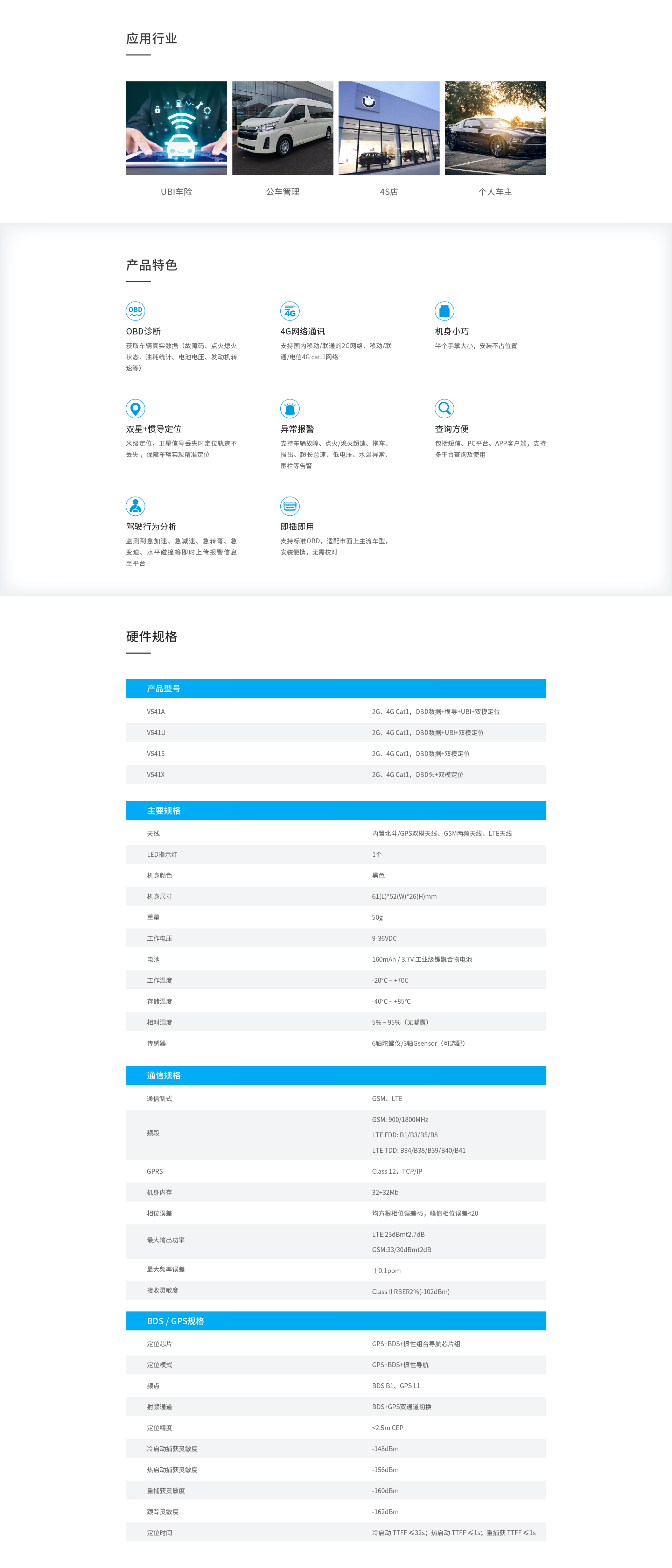Viewport: 672px width, 1568px height.
Task: Click the 即插即用 connector icon
Action: [x=290, y=506]
